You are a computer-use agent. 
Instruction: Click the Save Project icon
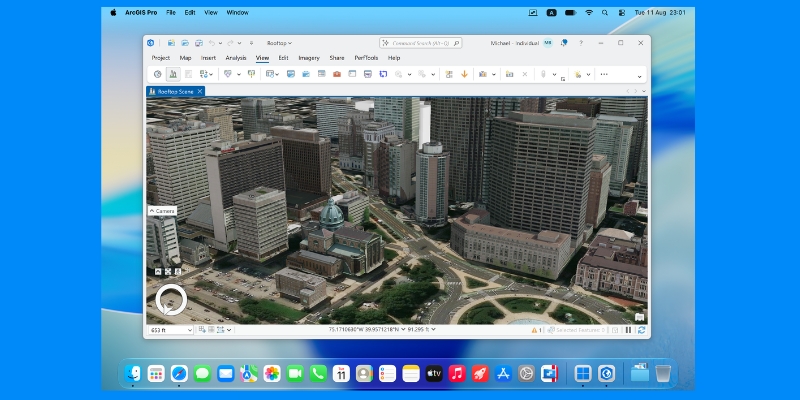(x=199, y=43)
